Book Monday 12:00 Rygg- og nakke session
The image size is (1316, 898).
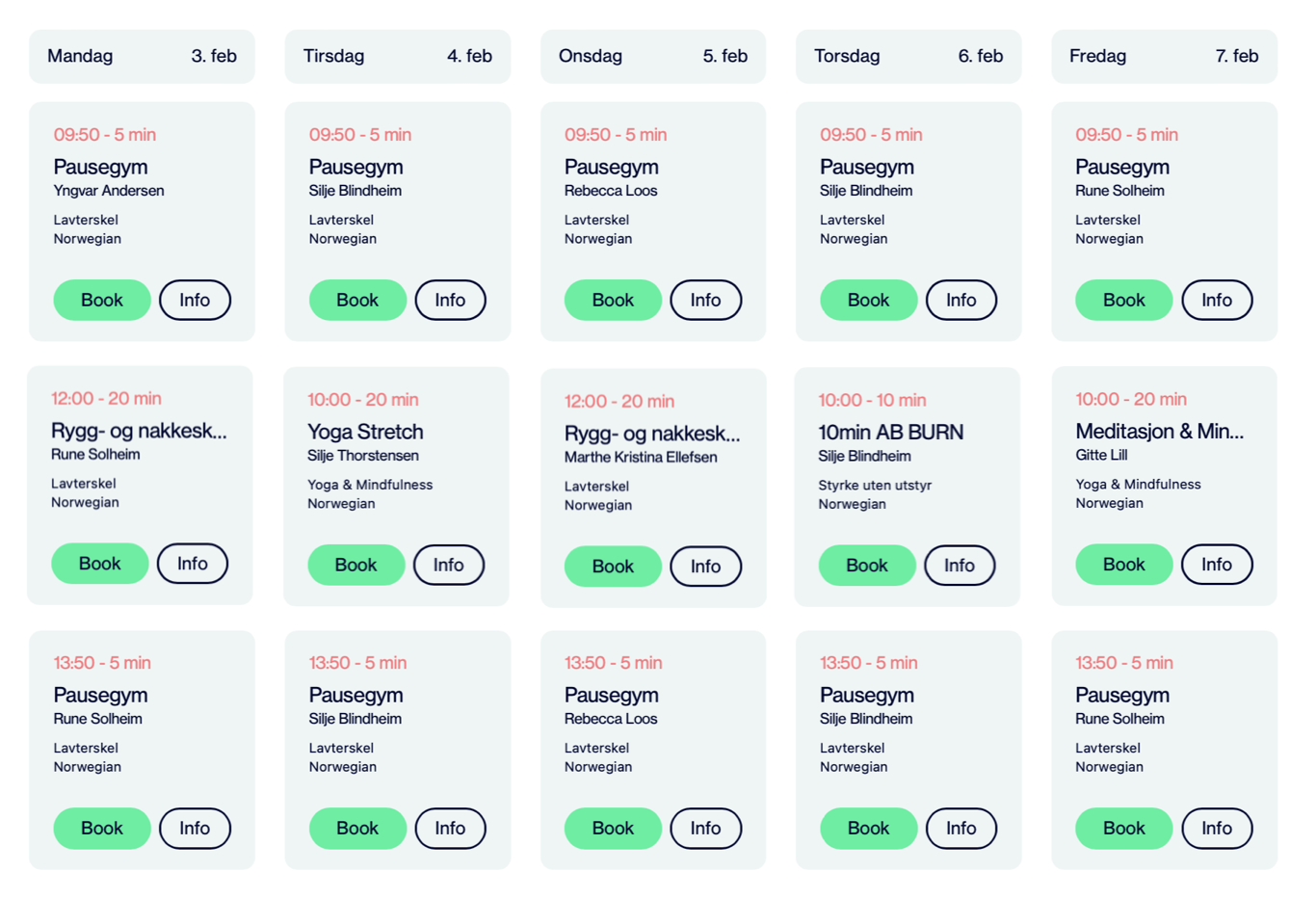tap(99, 564)
